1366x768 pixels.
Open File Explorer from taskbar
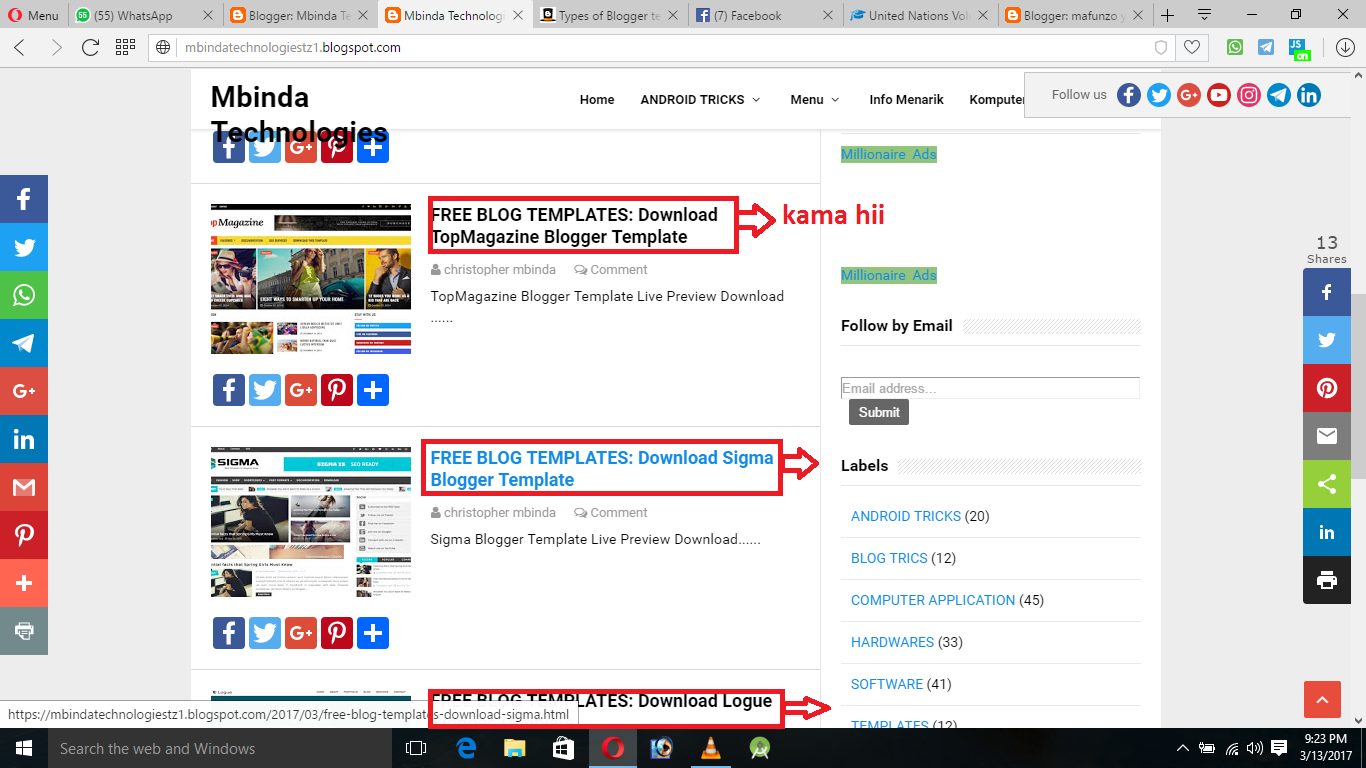[514, 748]
